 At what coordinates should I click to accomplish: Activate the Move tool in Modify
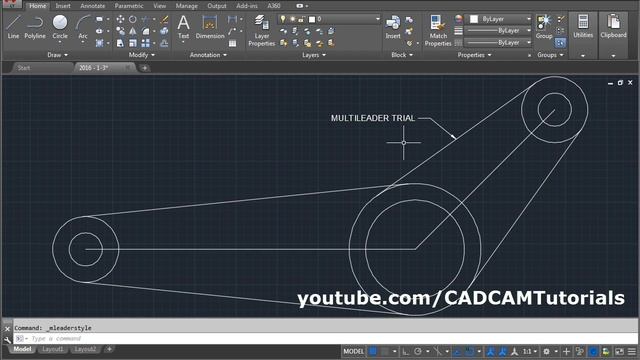(x=120, y=19)
